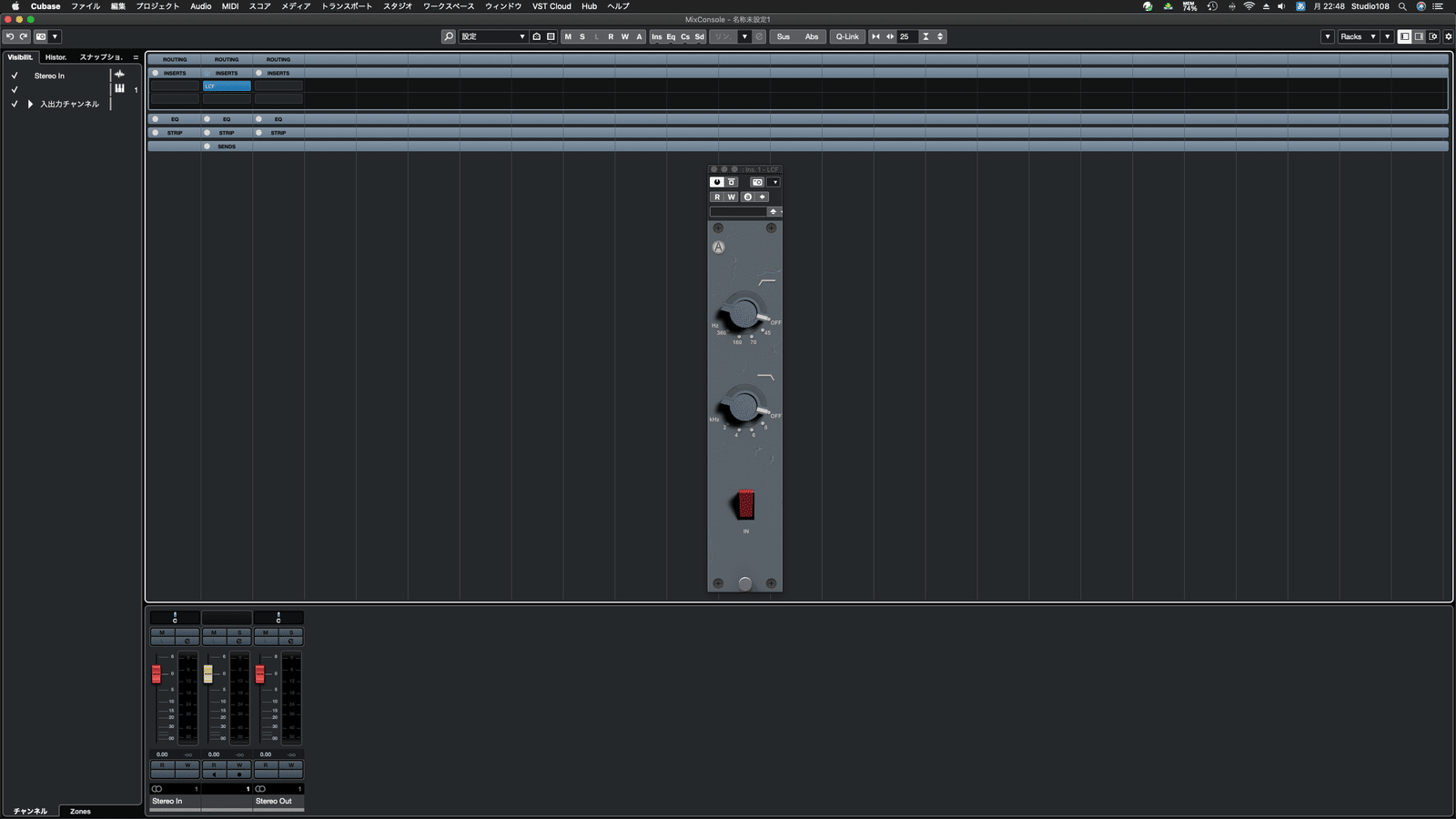Screen dimensions: 1456x819
Task: Toggle the right zone layout icon
Action: 1419,36
